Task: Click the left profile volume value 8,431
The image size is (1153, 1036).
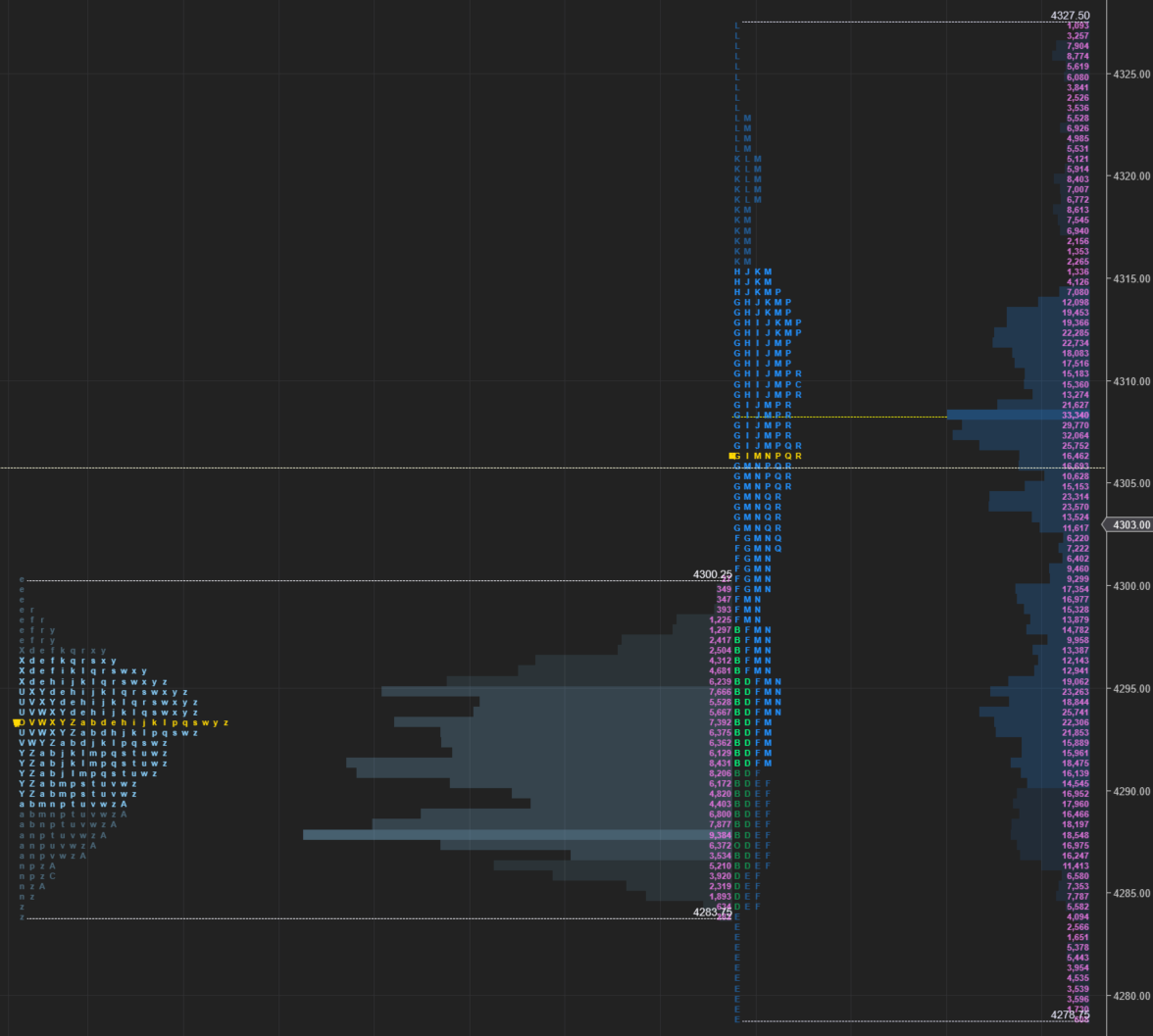Action: pos(721,764)
